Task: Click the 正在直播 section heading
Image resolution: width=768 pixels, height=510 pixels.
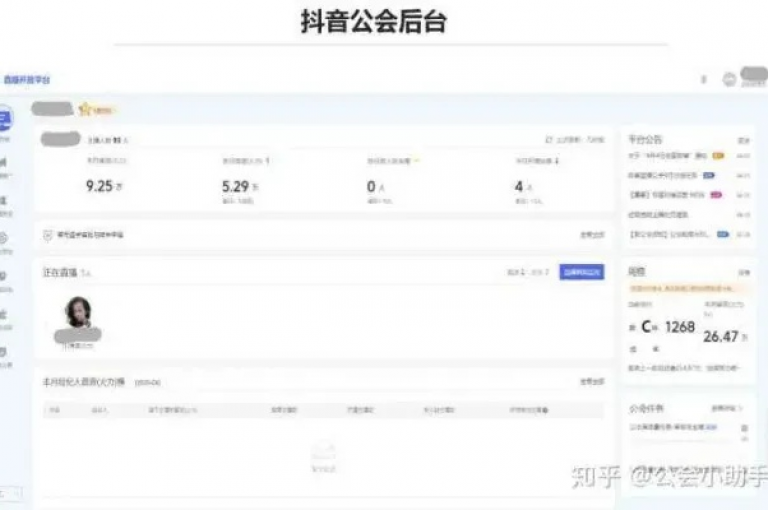Action: (x=60, y=272)
